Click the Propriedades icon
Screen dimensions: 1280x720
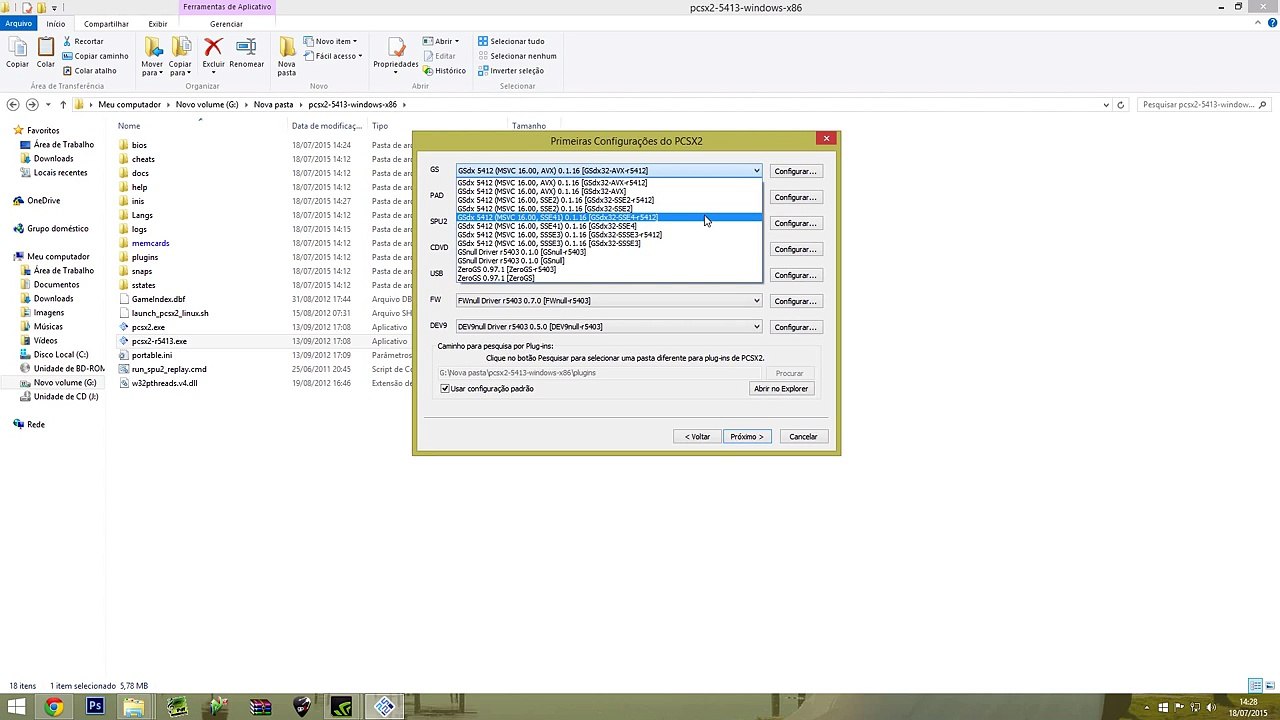396,48
